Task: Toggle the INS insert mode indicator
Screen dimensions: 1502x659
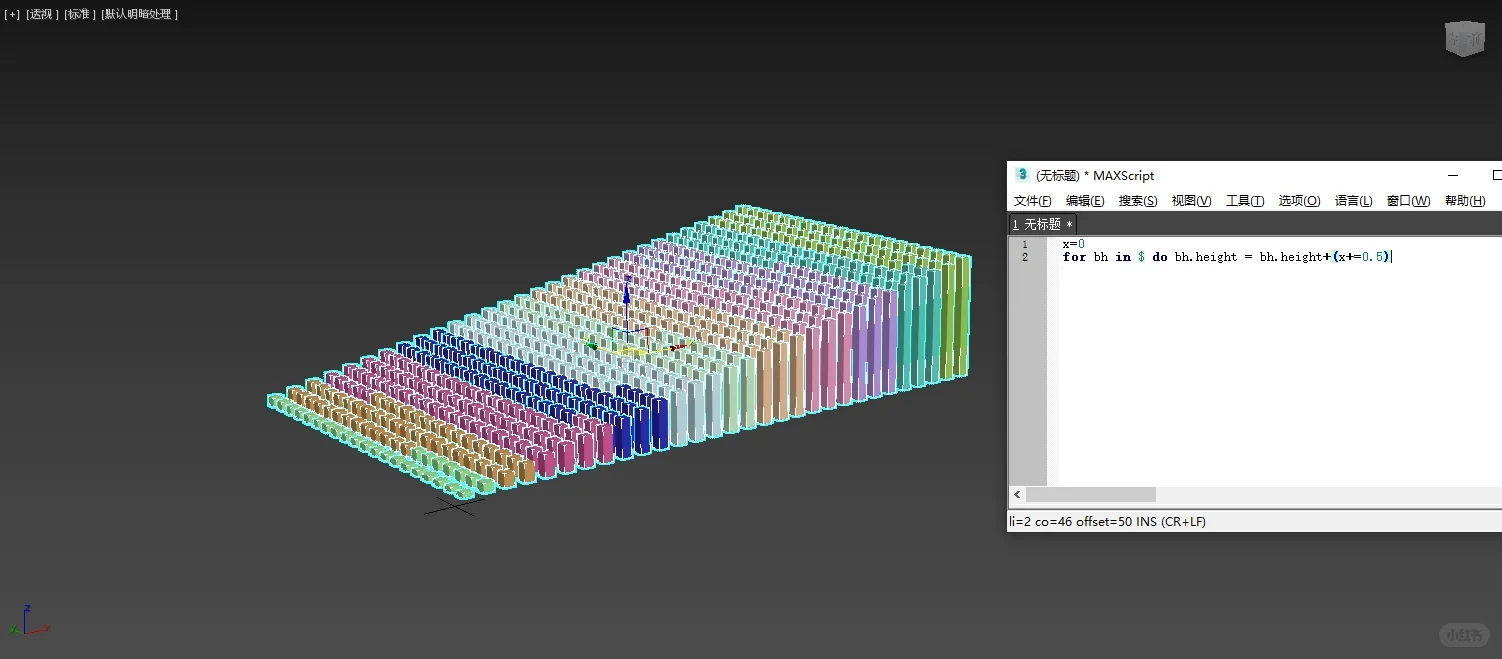Action: click(1146, 521)
